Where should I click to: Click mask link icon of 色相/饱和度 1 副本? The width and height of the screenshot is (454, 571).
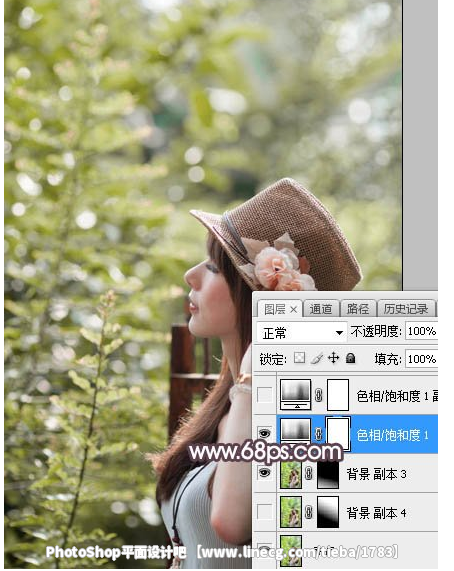point(319,395)
